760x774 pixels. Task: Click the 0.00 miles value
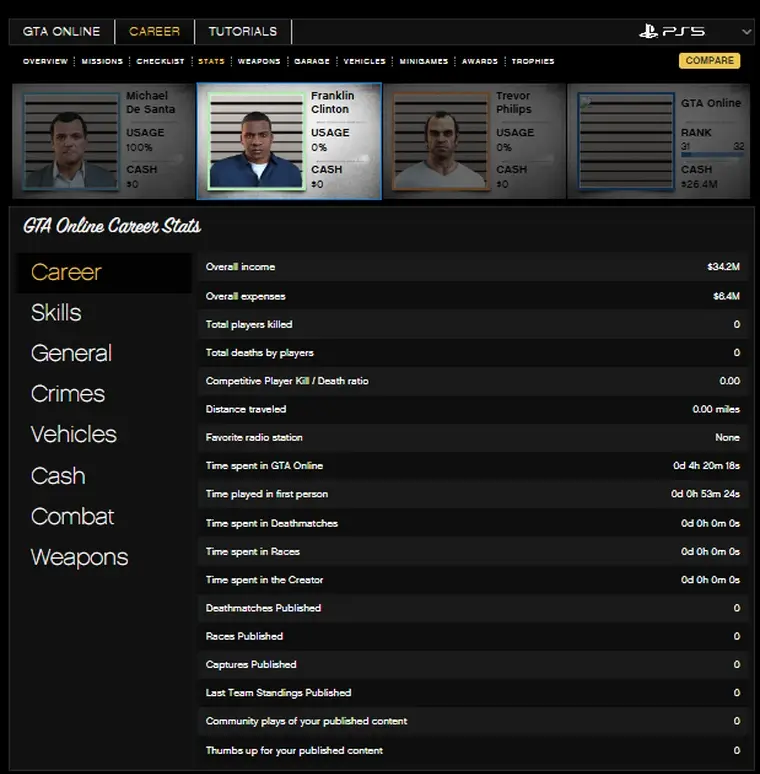pos(716,409)
